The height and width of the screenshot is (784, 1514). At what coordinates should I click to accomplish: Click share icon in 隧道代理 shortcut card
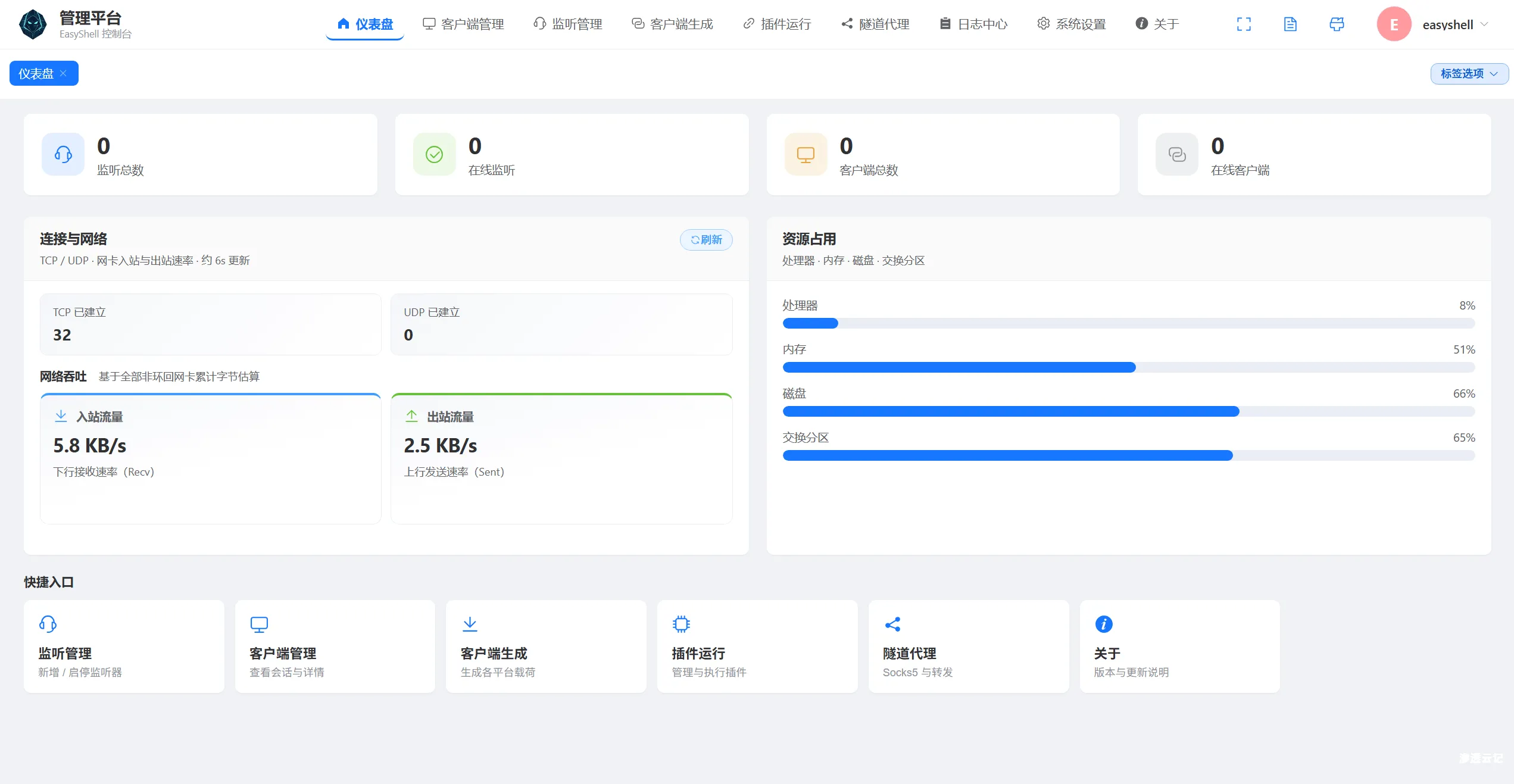pos(892,624)
